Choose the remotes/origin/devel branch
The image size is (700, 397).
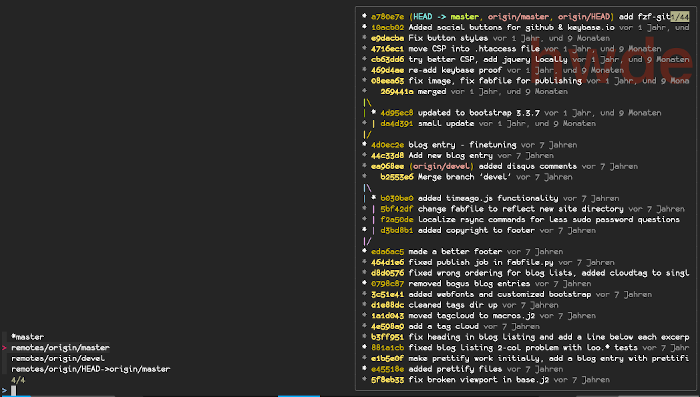[58, 358]
